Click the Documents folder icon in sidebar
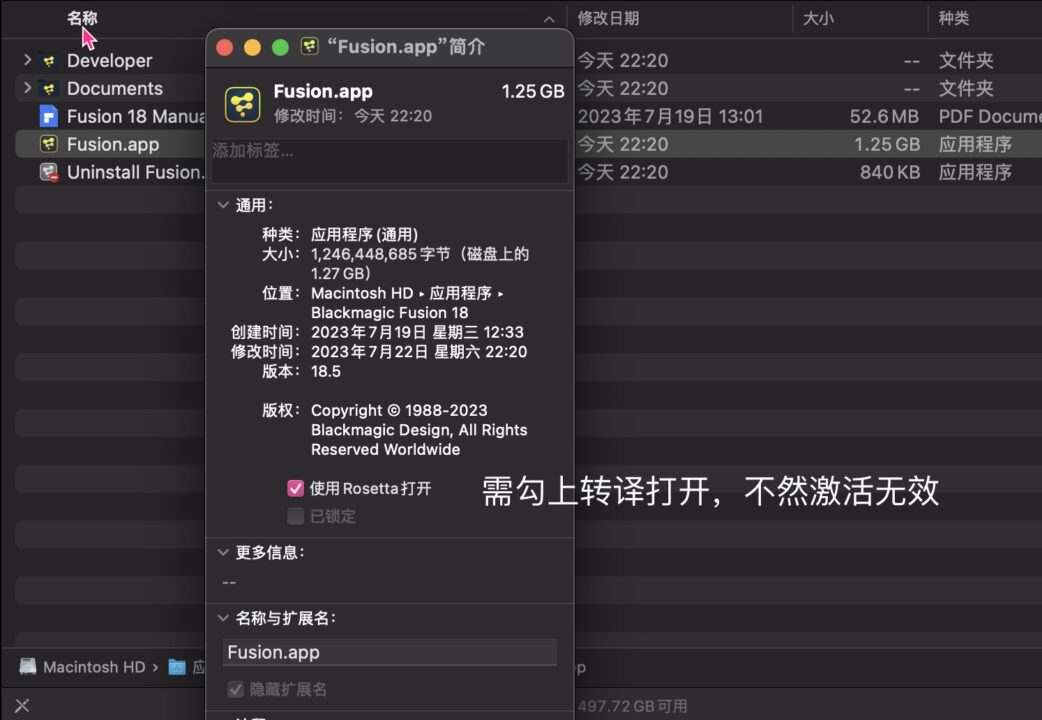1042x720 pixels. tap(46, 88)
